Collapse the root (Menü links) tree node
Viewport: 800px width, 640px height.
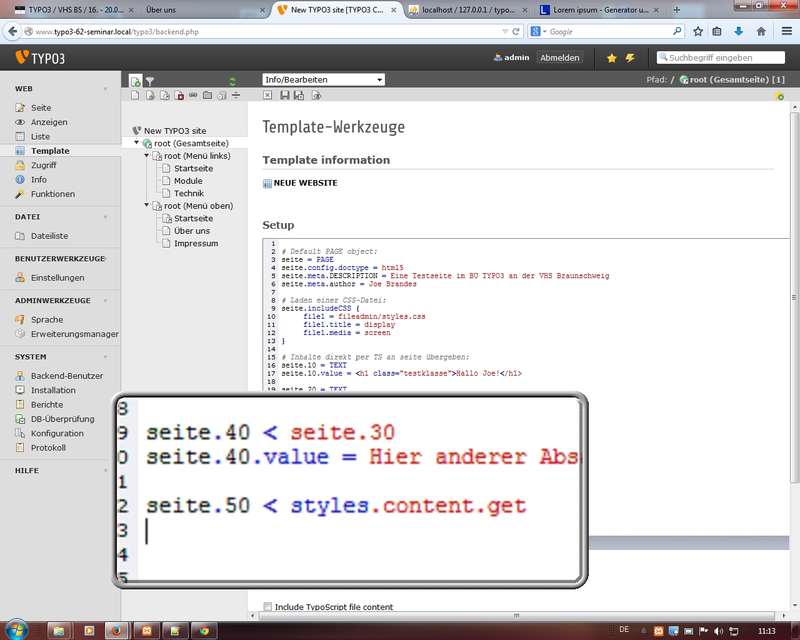[146, 156]
